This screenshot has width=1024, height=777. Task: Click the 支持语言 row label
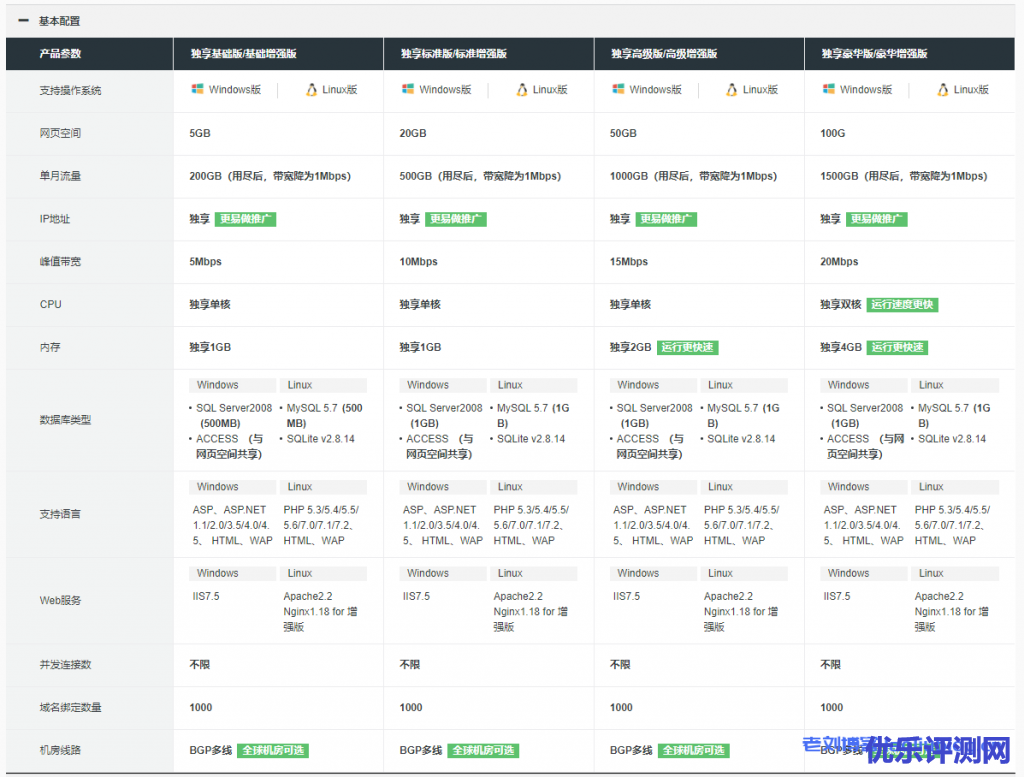coord(60,514)
